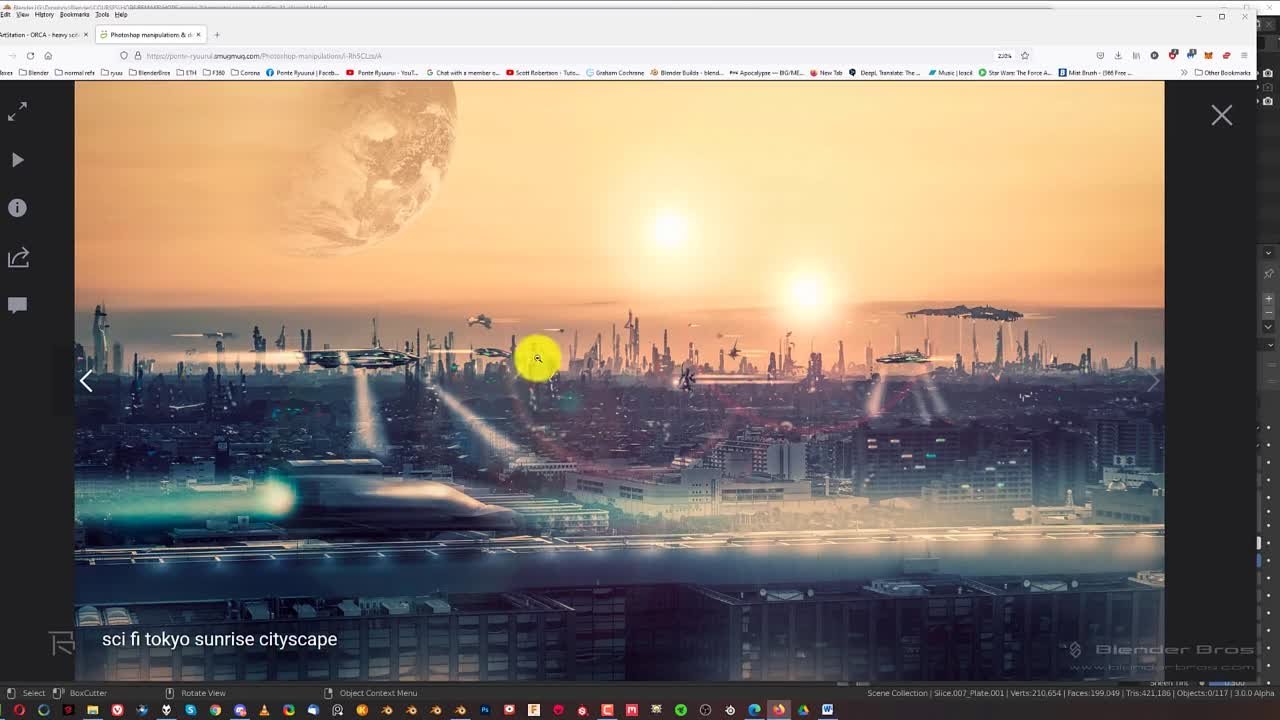Bookmark this page with the star
The height and width of the screenshot is (720, 1280).
1024,56
